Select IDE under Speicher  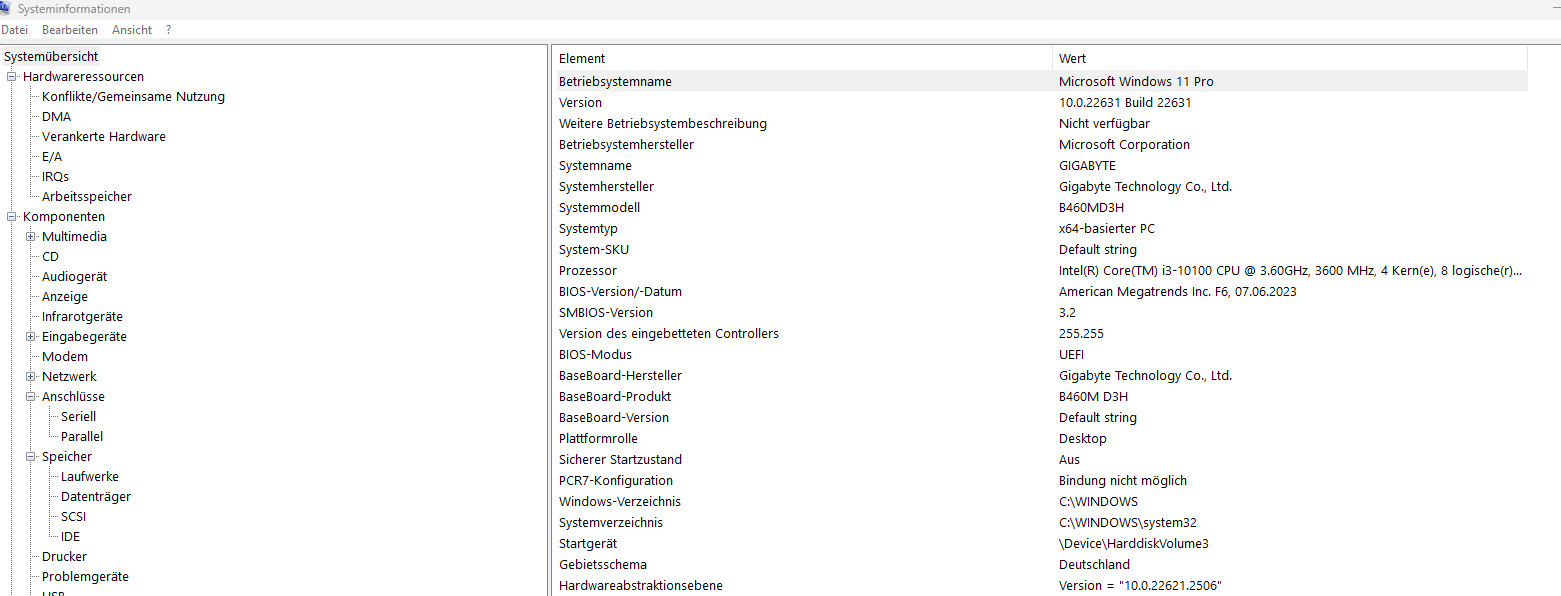click(70, 537)
